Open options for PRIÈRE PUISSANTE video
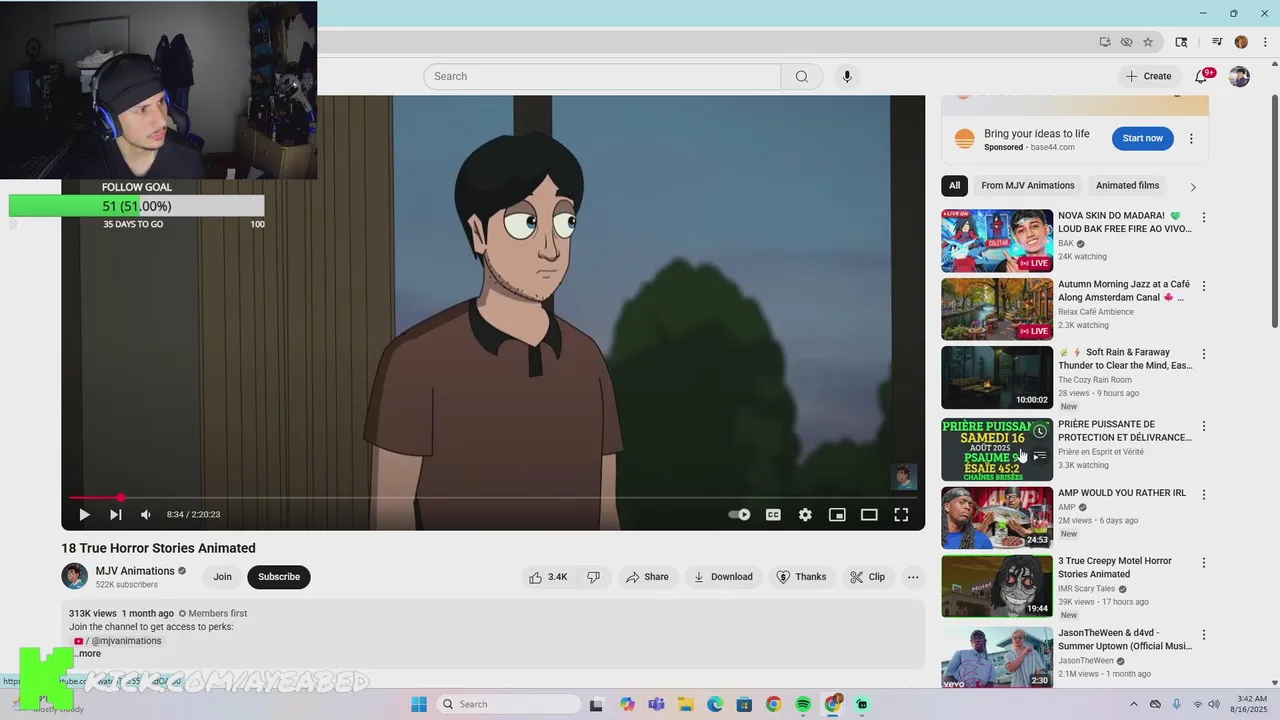Viewport: 1280px width, 720px height. [x=1204, y=426]
